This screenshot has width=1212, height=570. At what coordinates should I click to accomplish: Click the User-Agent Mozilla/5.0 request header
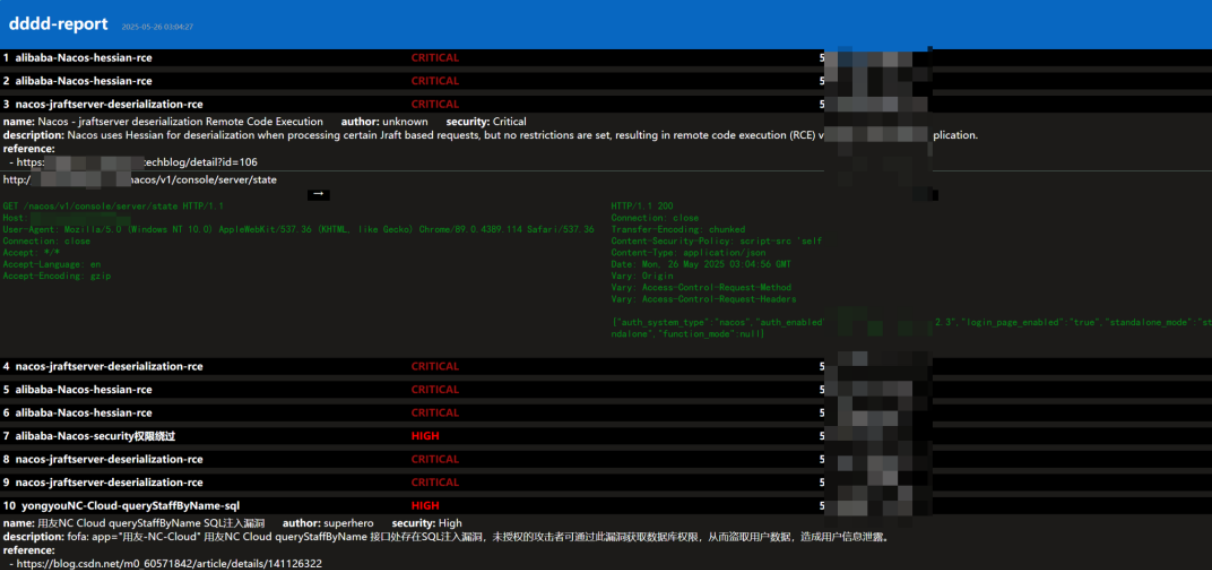point(298,229)
